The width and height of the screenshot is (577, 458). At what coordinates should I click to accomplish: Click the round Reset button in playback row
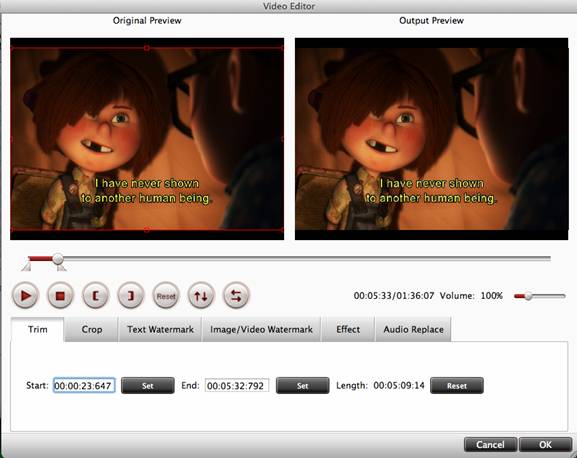pos(166,295)
